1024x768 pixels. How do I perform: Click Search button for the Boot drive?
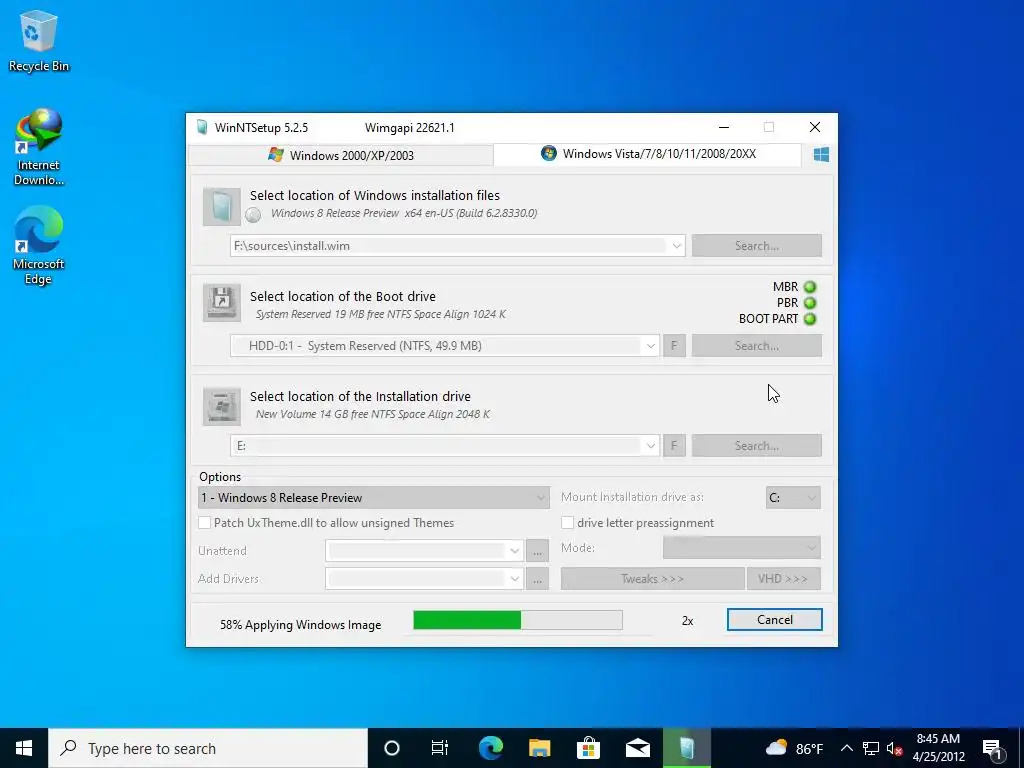pos(756,346)
